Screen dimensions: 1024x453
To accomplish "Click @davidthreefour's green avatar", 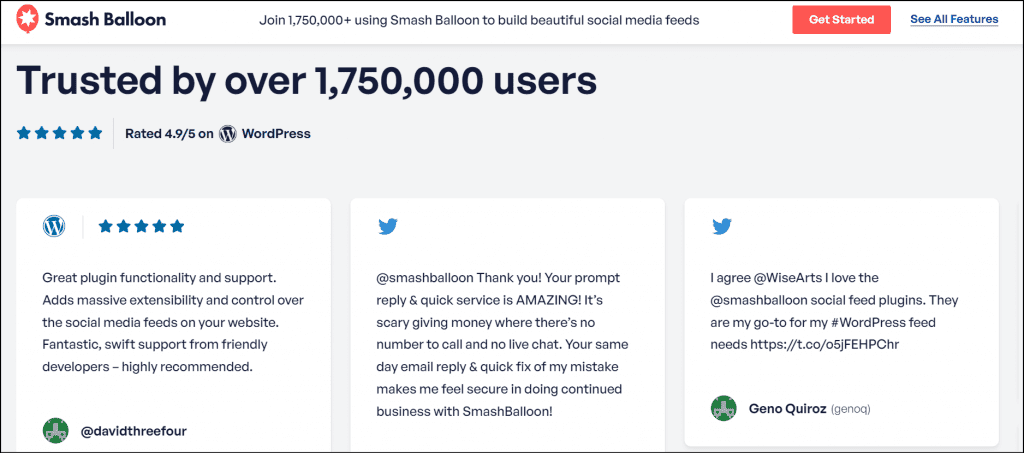I will pyautogui.click(x=55, y=431).
